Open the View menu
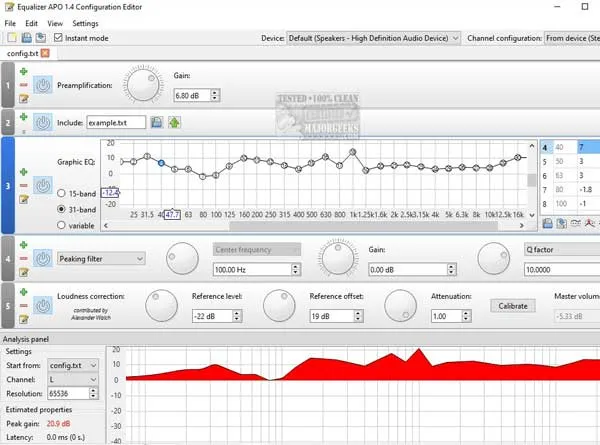Image resolution: width=600 pixels, height=445 pixels. coord(55,23)
